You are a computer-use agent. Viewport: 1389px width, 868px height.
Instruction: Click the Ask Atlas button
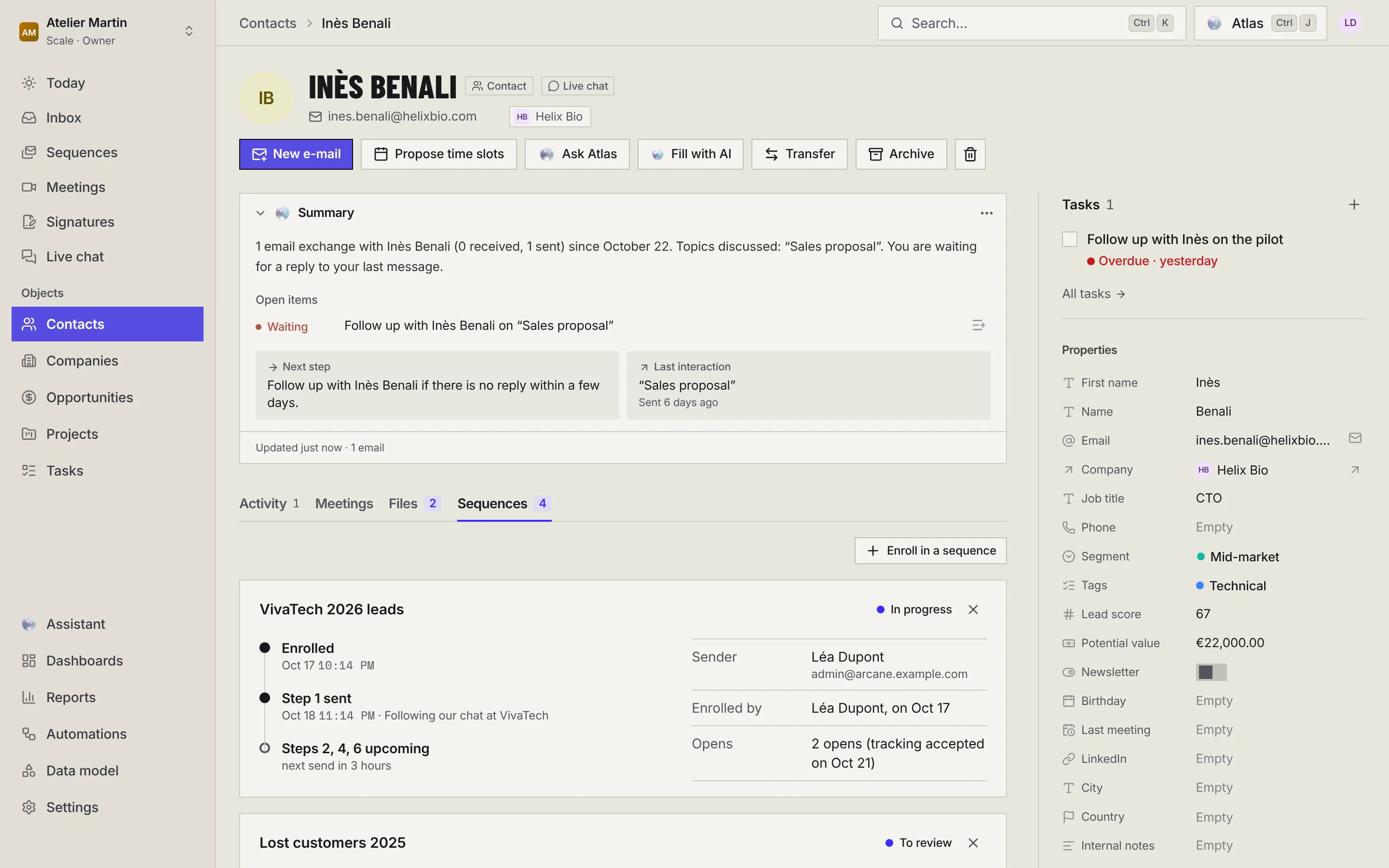click(577, 154)
